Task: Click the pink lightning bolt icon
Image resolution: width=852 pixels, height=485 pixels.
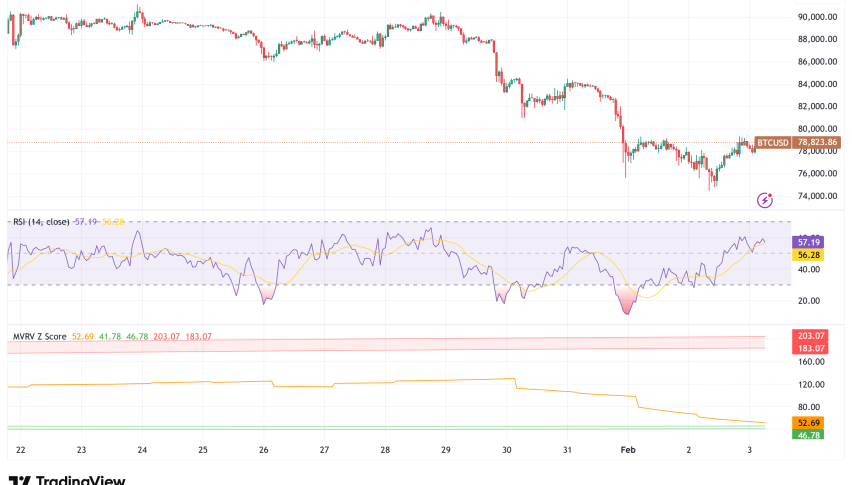Action: 765,201
